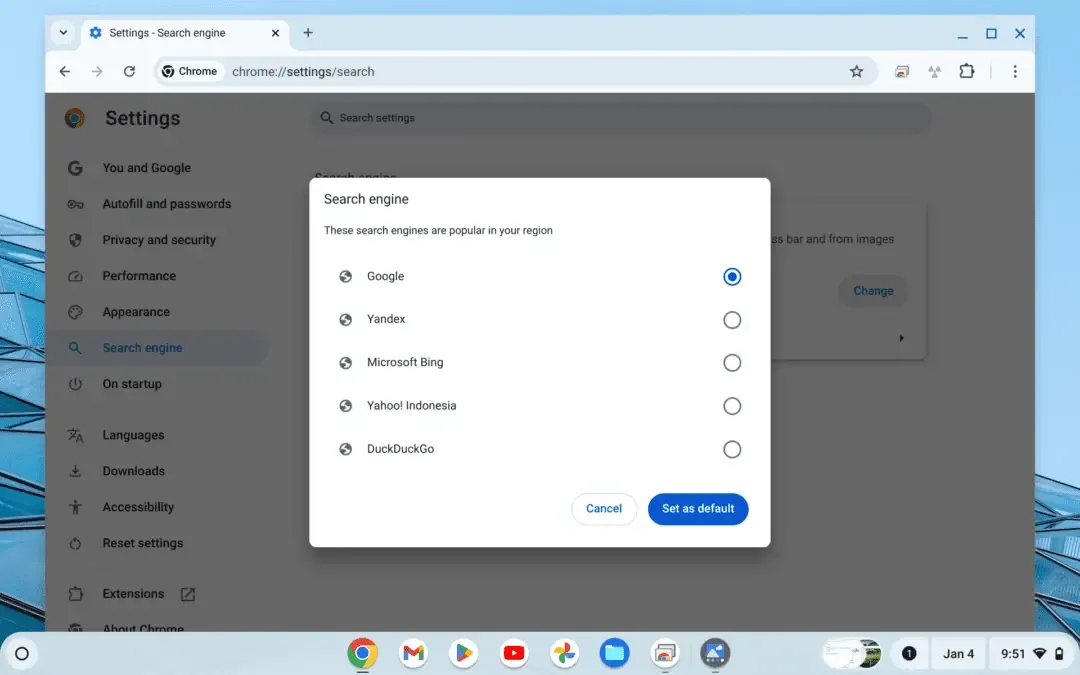Viewport: 1080px width, 675px height.
Task: Click the Change button behind dialog
Action: tap(873, 291)
